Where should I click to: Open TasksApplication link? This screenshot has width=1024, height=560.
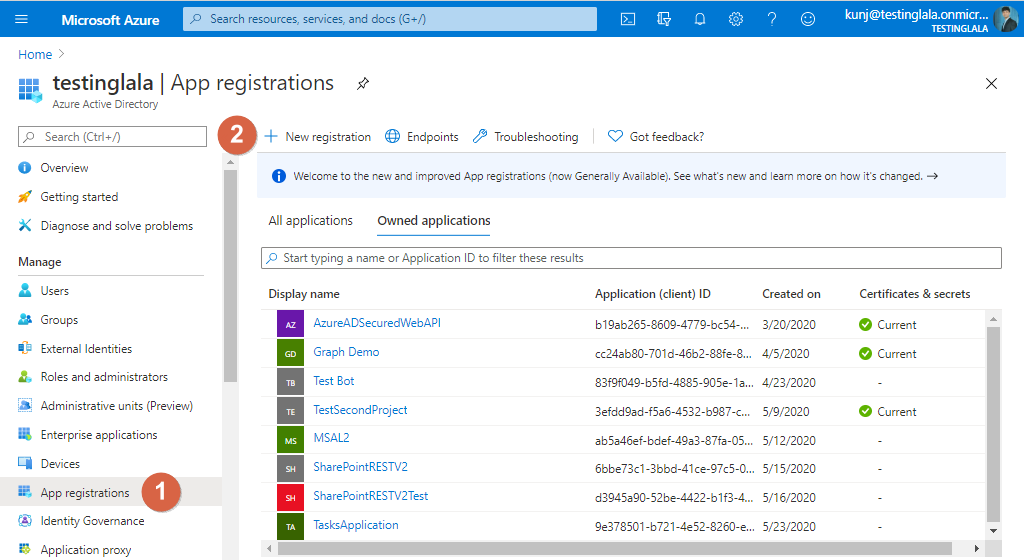point(356,525)
